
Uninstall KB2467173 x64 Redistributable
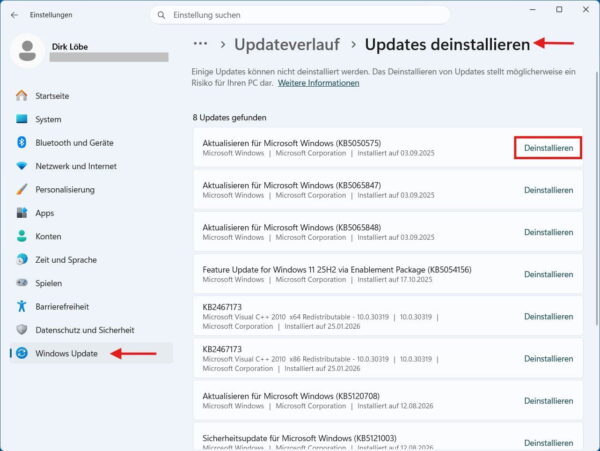[x=548, y=316]
